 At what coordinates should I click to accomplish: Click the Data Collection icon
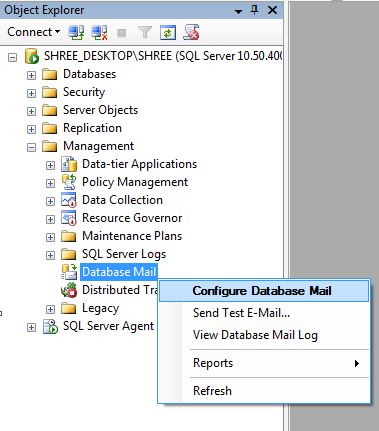coord(69,200)
